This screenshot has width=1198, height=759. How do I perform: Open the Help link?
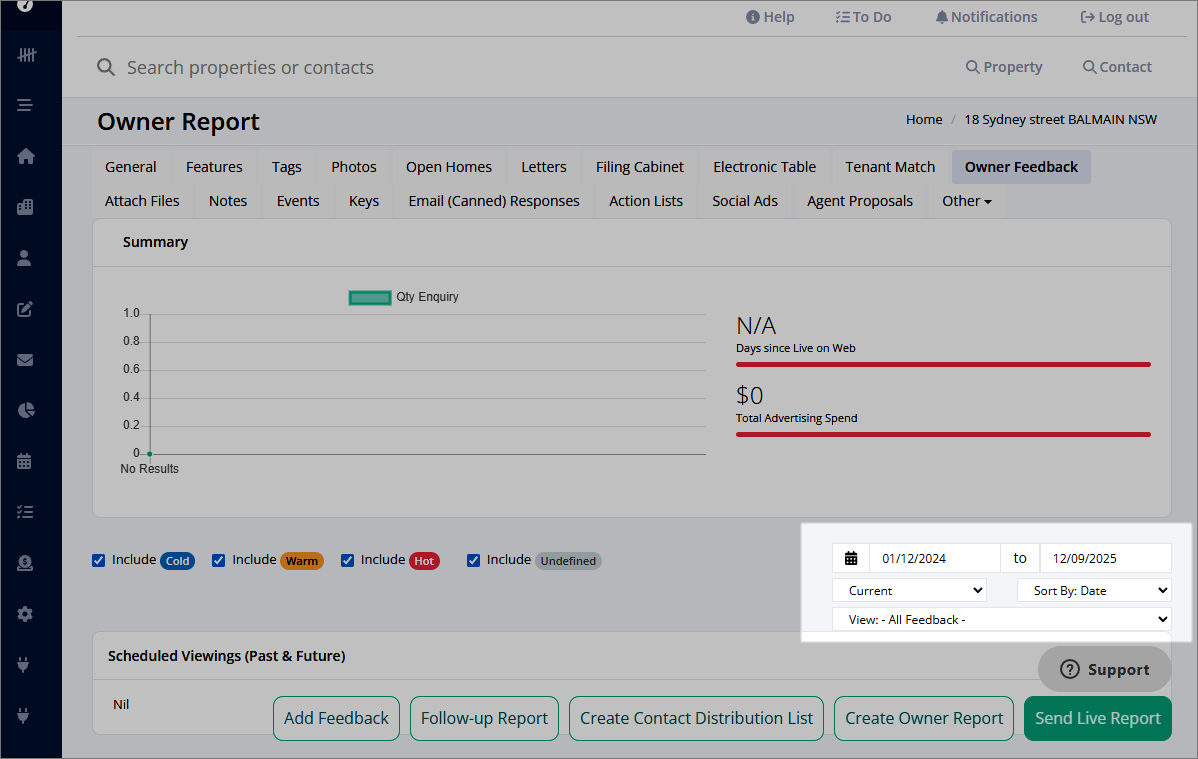point(770,17)
